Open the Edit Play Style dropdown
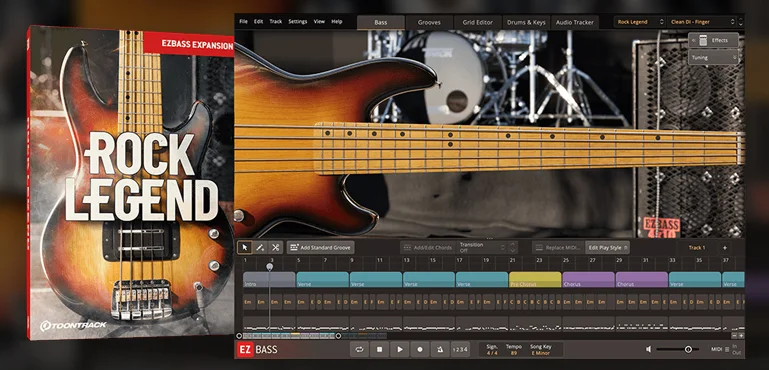 (x=607, y=248)
